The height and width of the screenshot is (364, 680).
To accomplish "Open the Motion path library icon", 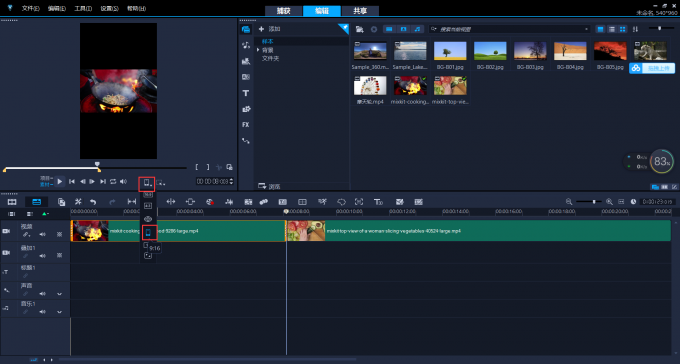I will (x=246, y=141).
